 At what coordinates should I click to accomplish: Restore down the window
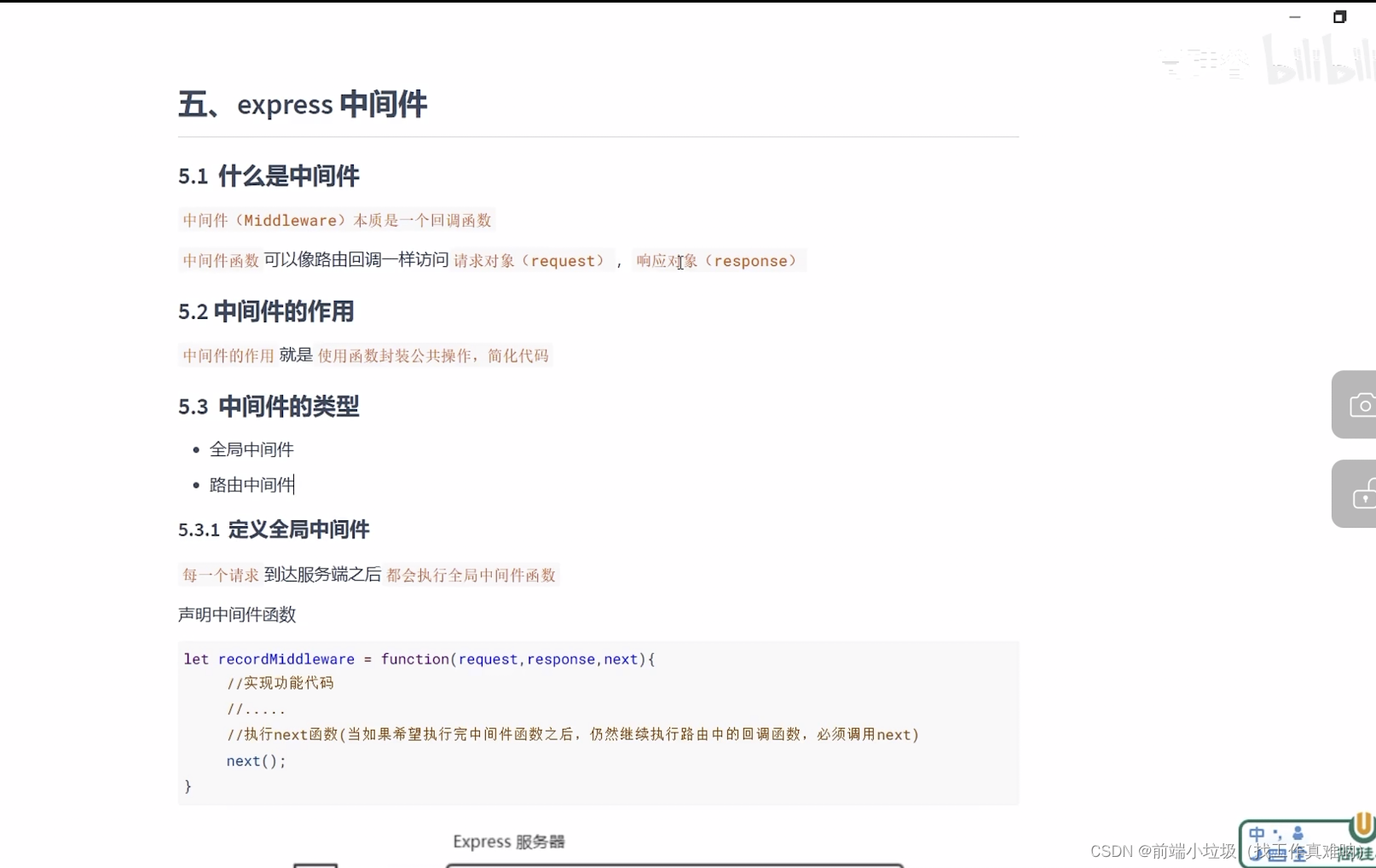tap(1339, 16)
